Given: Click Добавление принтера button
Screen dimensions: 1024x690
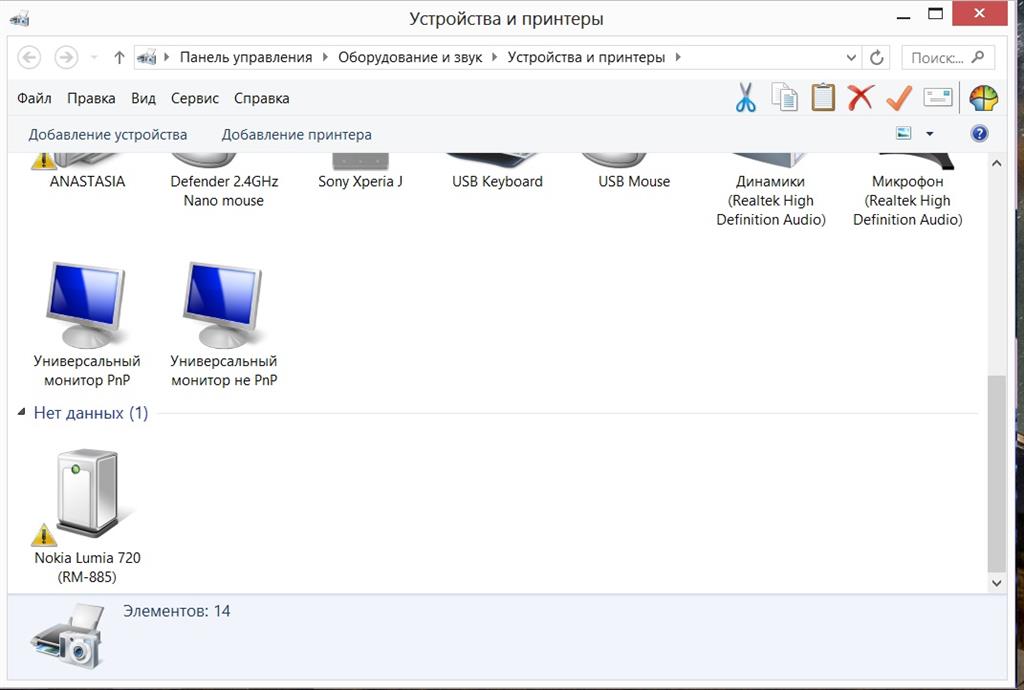Looking at the screenshot, I should pos(296,134).
